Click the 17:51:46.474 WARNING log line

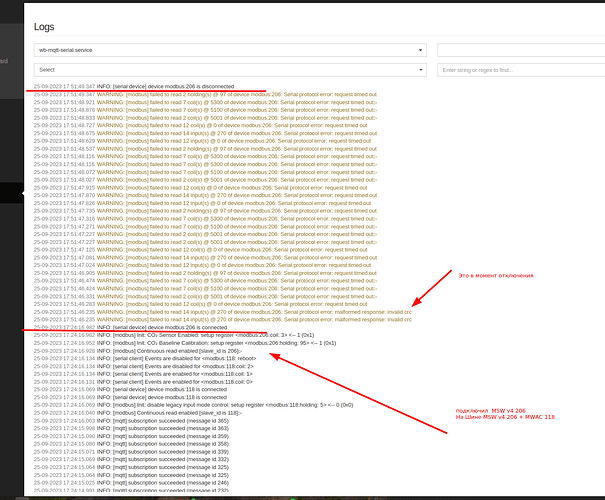click(x=205, y=280)
